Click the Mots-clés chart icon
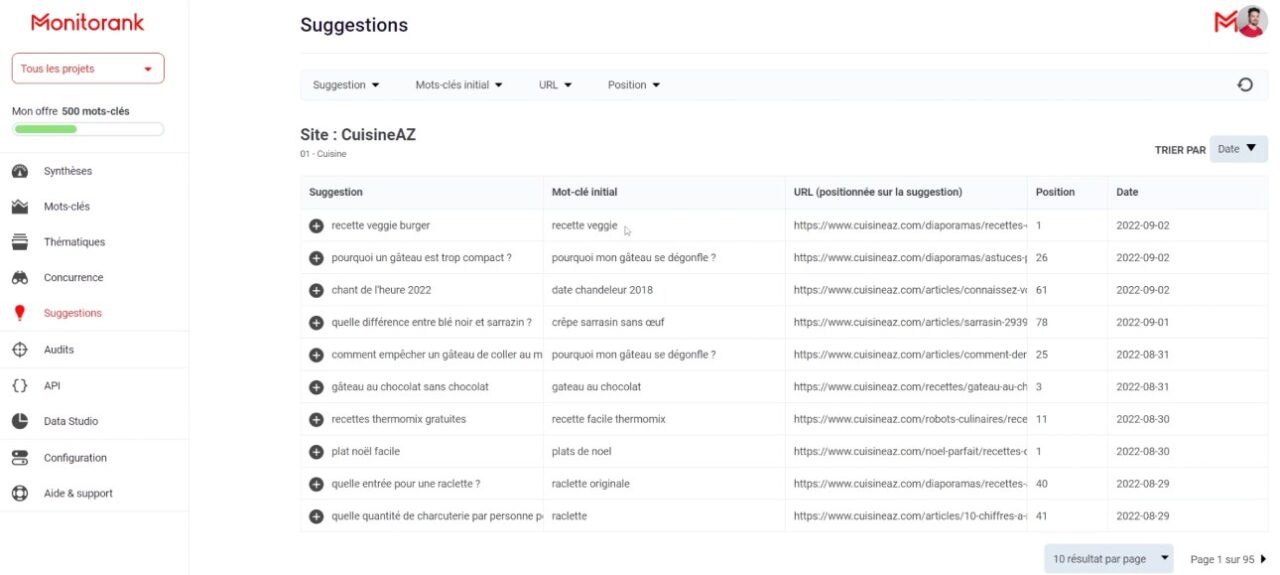This screenshot has height=575, width=1280. pyautogui.click(x=20, y=207)
